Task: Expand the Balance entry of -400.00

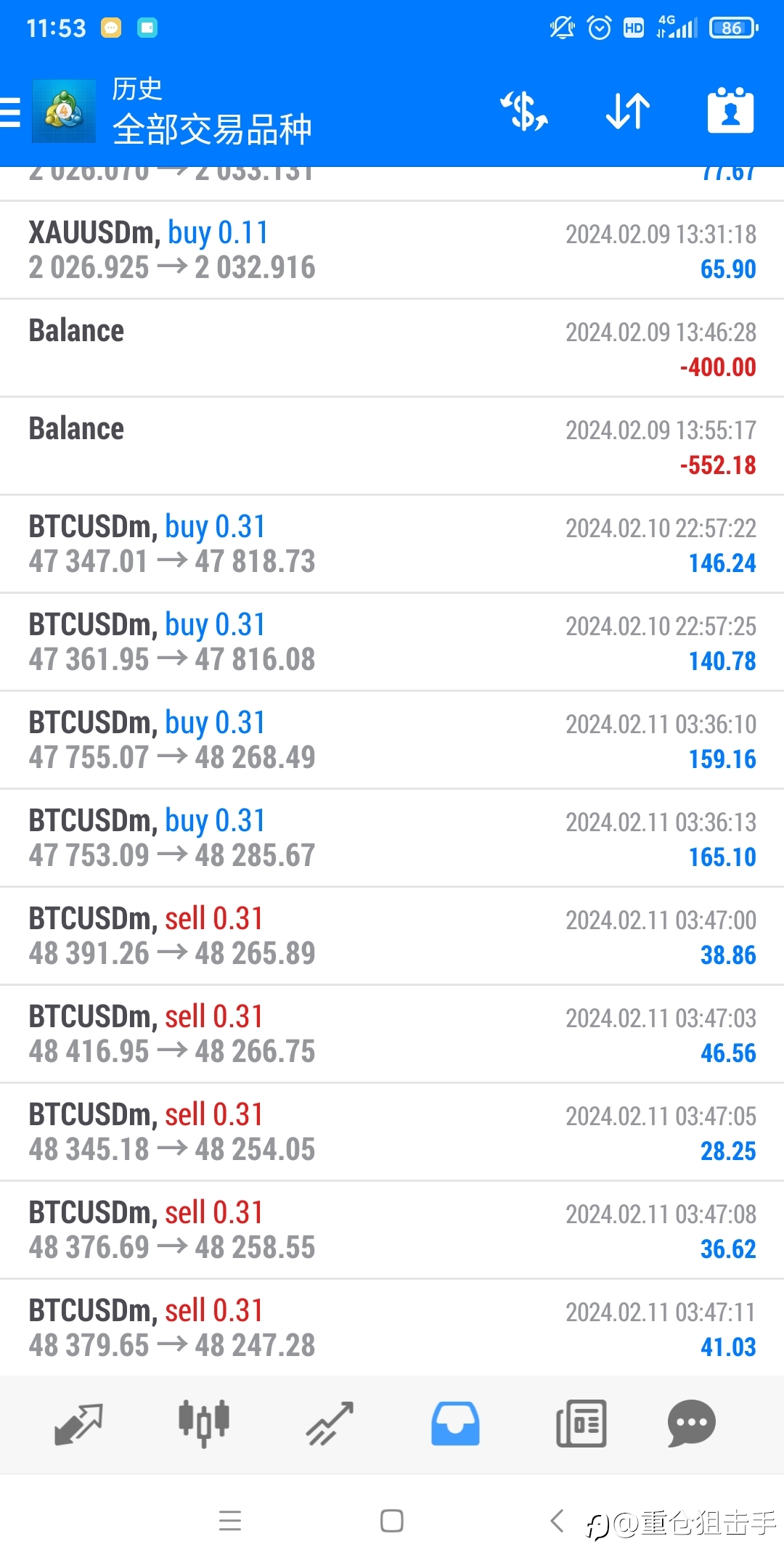Action: click(x=392, y=348)
